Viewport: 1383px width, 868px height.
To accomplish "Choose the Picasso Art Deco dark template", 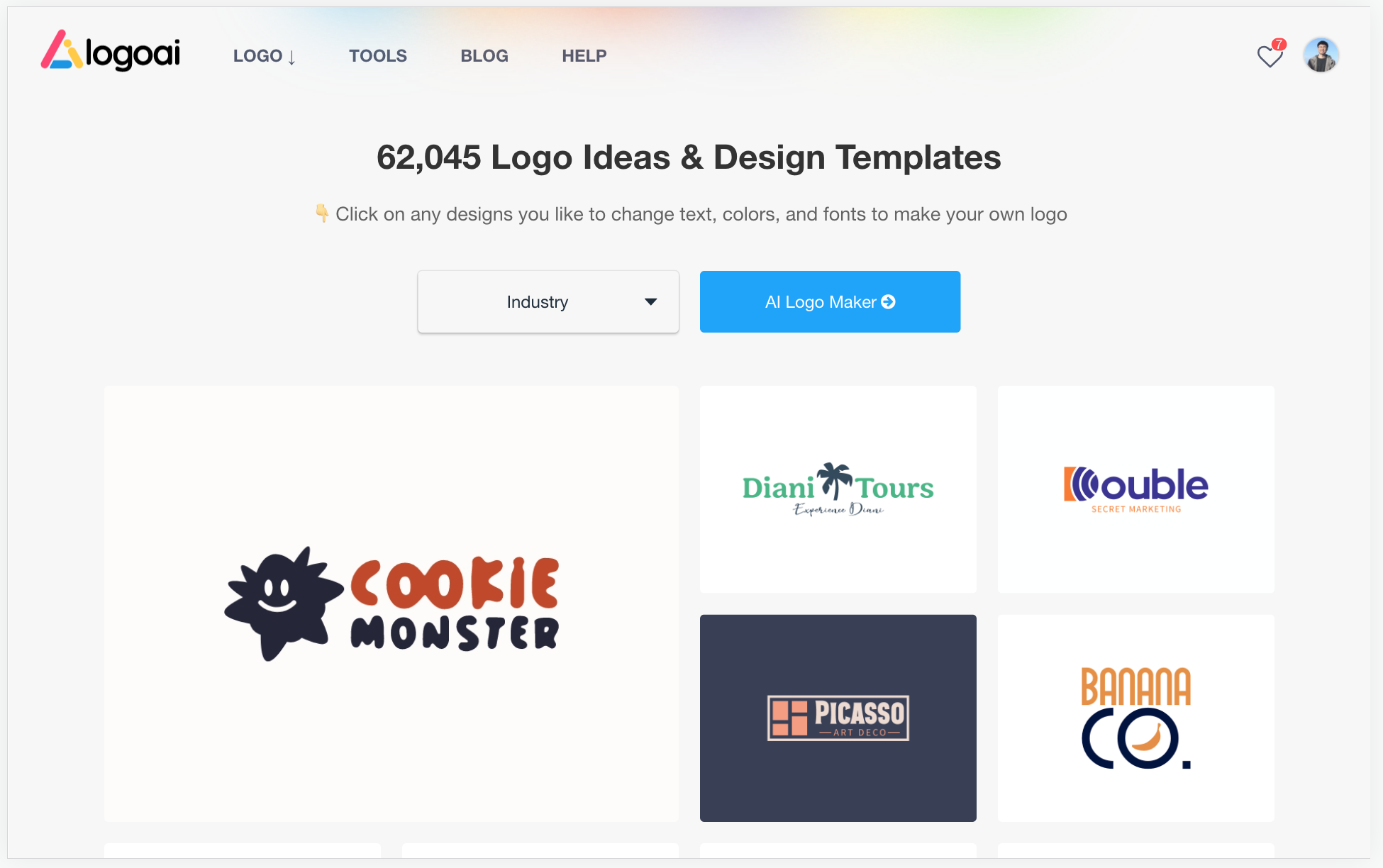I will coord(838,718).
